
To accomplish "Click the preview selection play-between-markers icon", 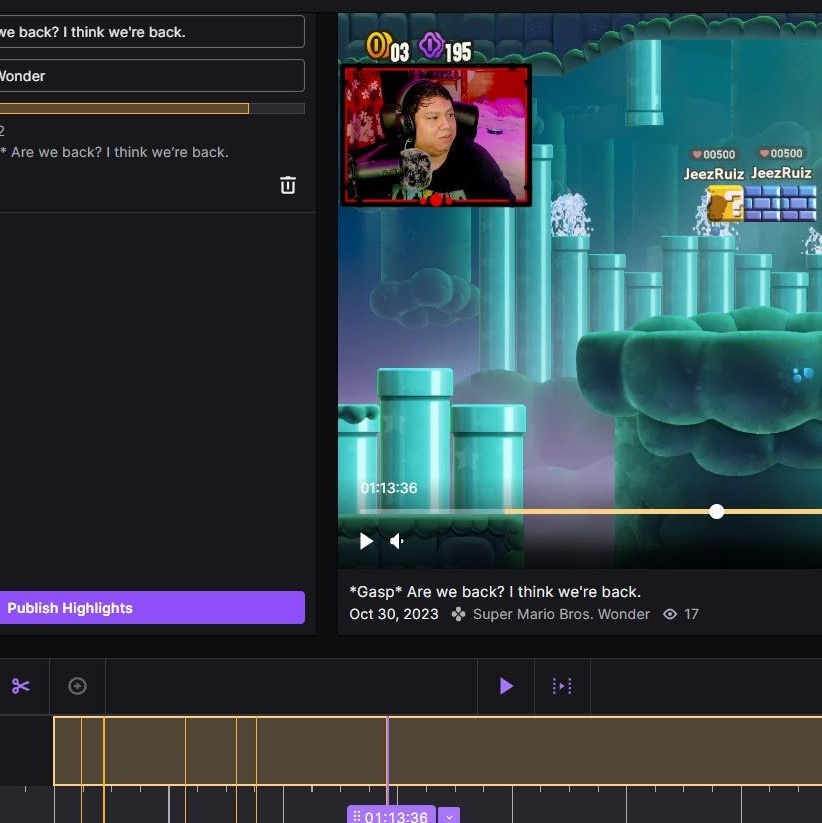I will (x=562, y=686).
